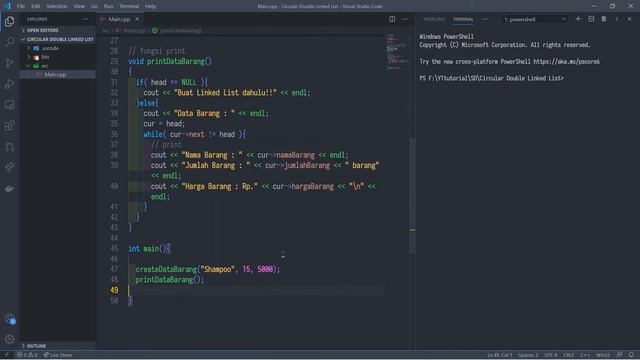This screenshot has height=360, width=640.
Task: Kill the terminal with trash icon
Action: (x=604, y=19)
